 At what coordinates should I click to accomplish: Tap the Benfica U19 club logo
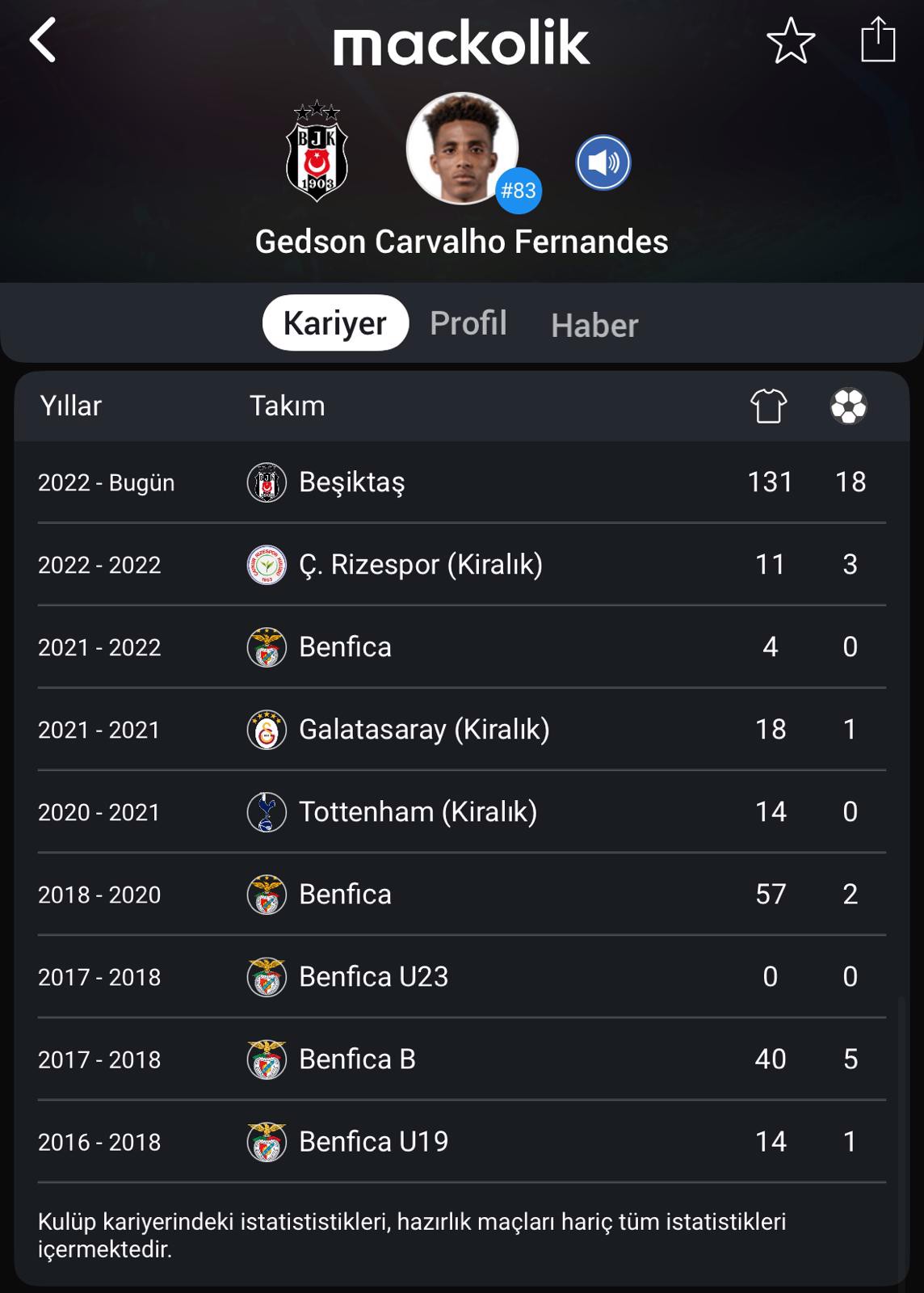[x=267, y=1142]
